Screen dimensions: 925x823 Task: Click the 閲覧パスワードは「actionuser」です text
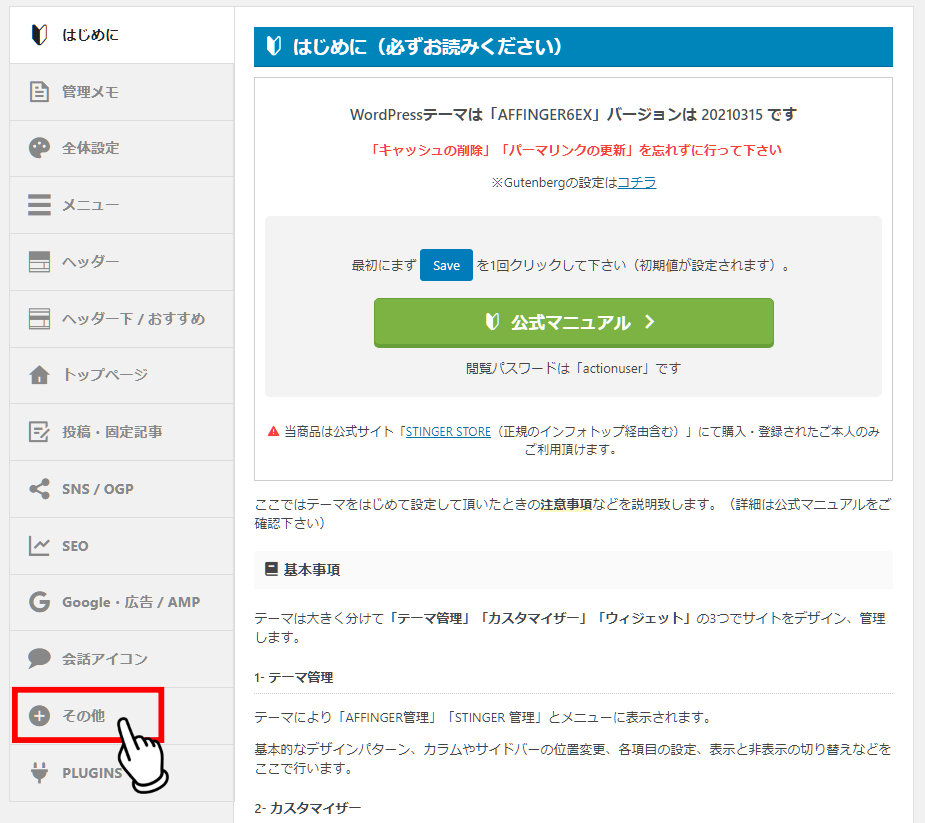573,369
